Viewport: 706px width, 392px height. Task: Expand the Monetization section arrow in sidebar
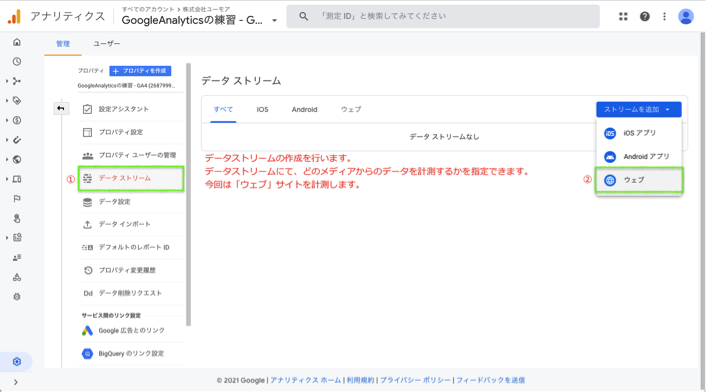point(7,120)
